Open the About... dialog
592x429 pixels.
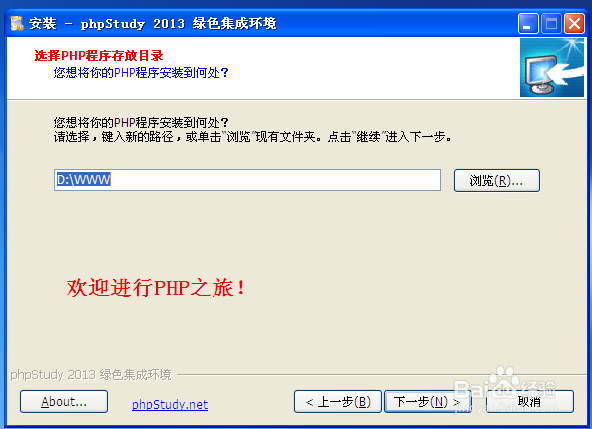(x=64, y=401)
